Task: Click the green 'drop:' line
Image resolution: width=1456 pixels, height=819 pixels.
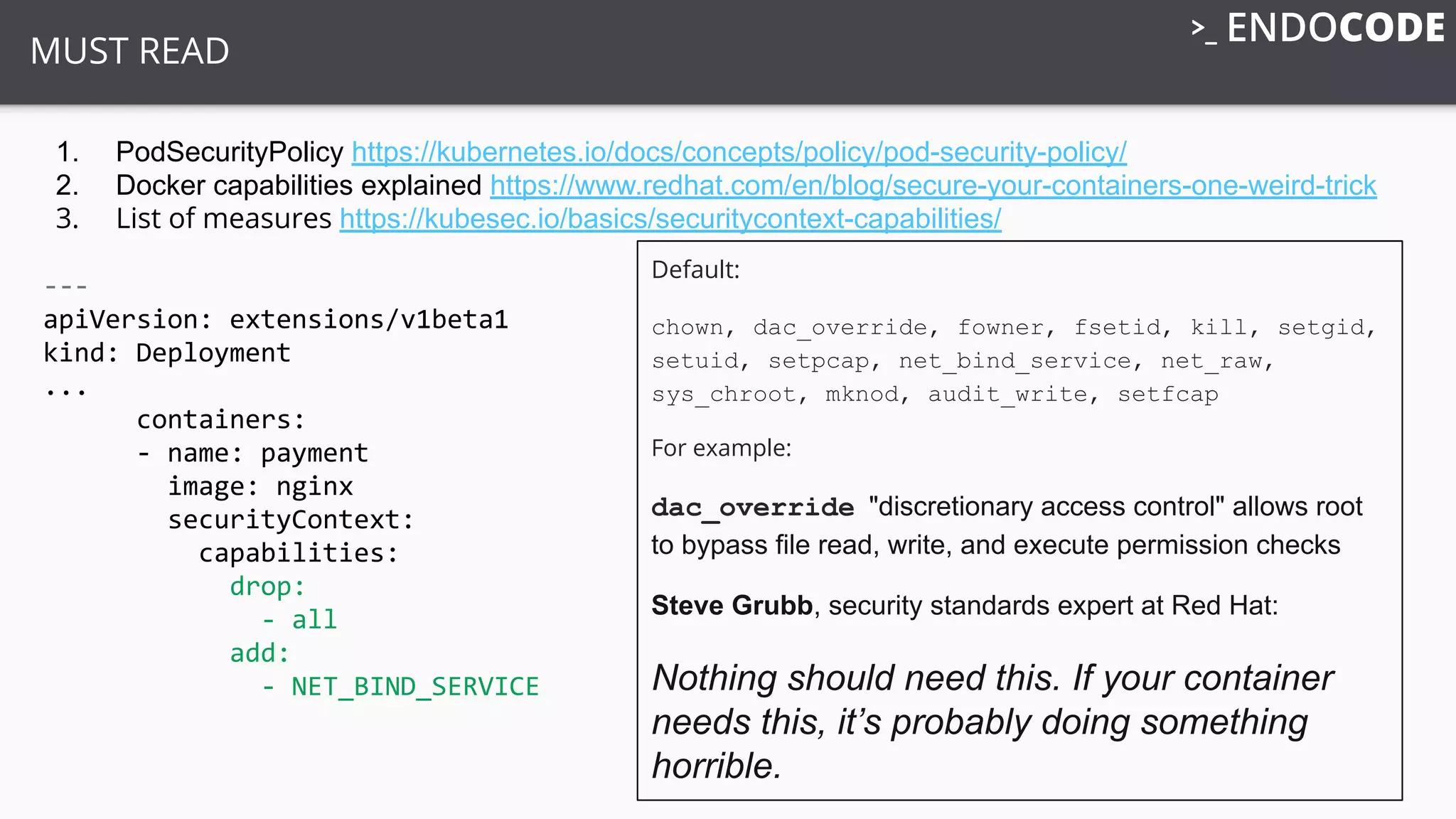Action: (267, 587)
